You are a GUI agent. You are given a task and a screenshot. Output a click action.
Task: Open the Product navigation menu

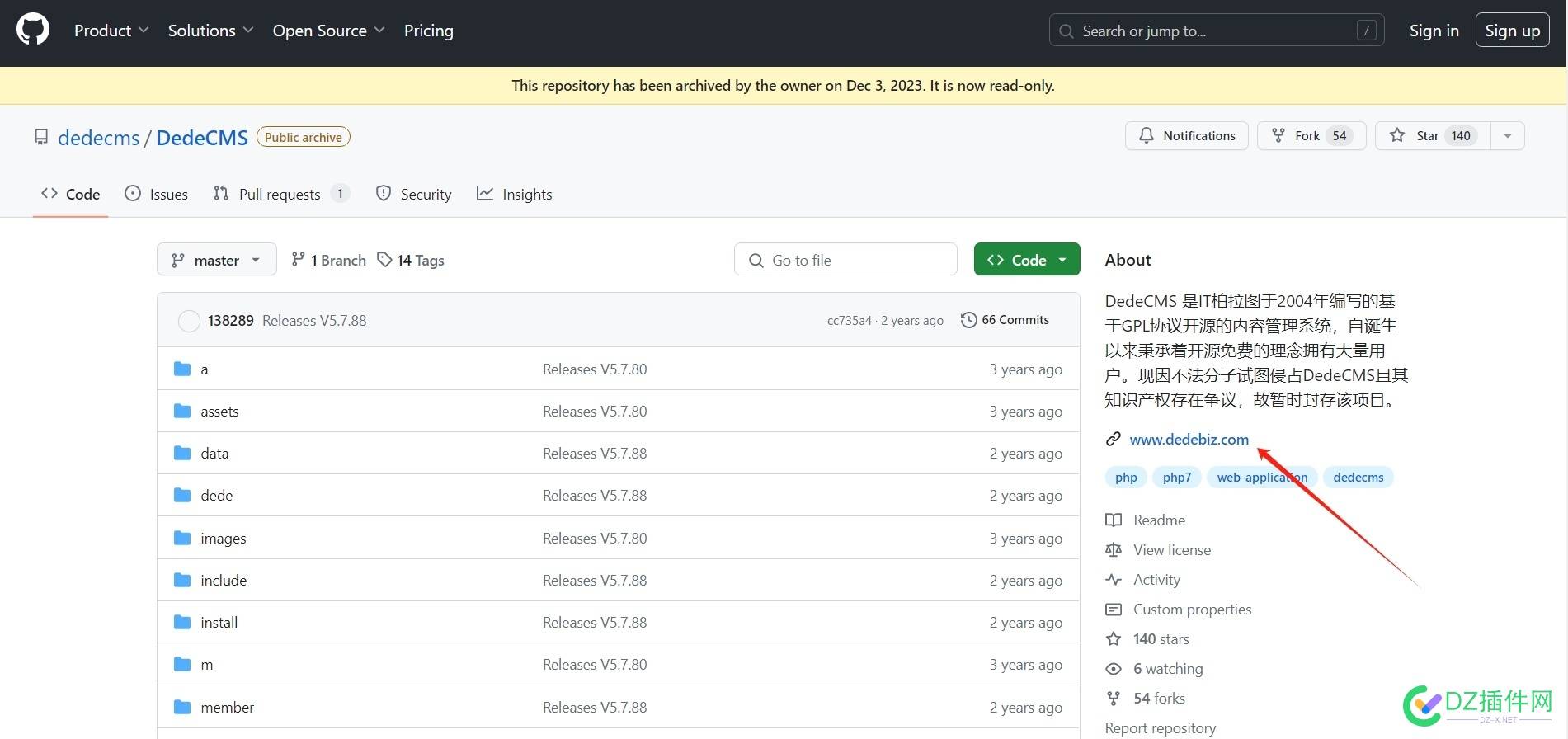tap(111, 31)
